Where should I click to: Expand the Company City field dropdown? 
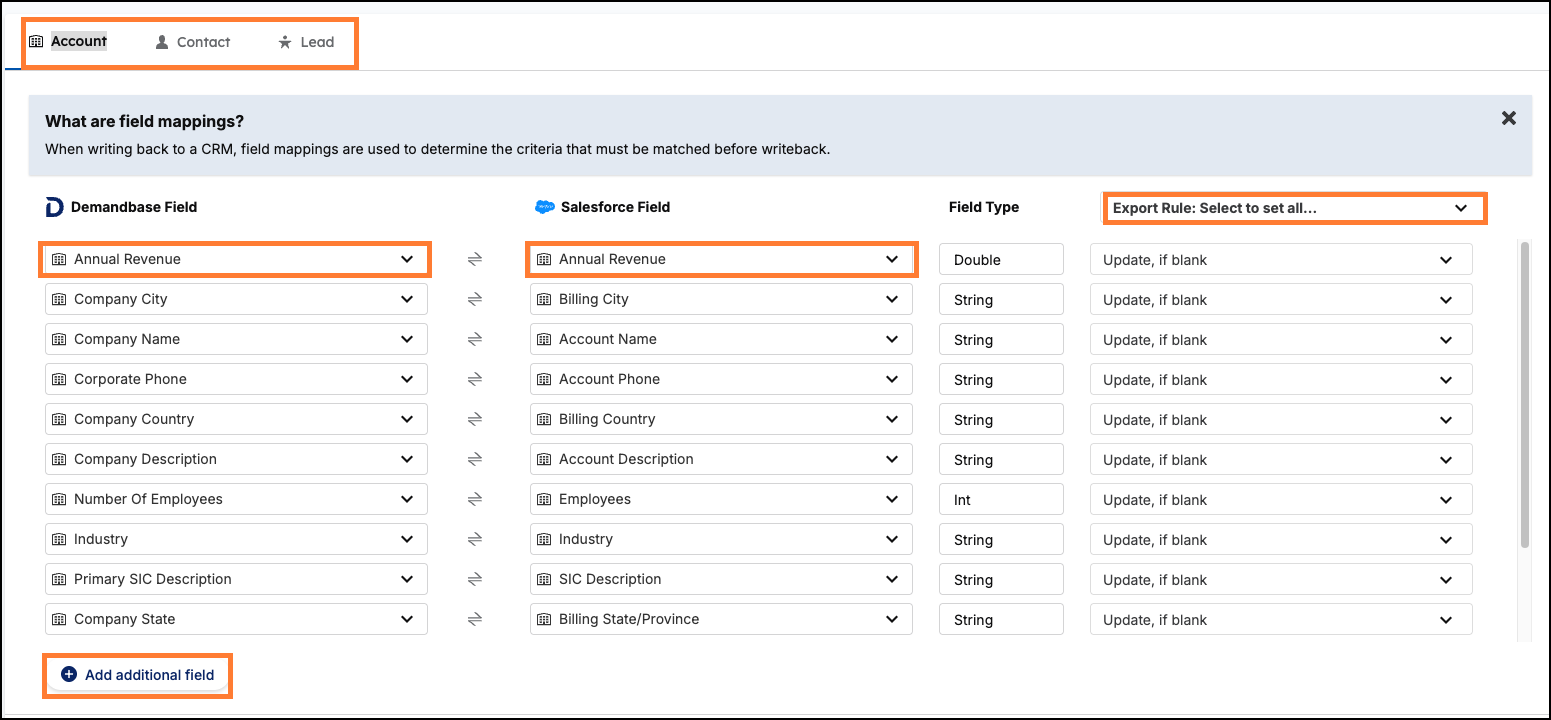tap(236, 299)
